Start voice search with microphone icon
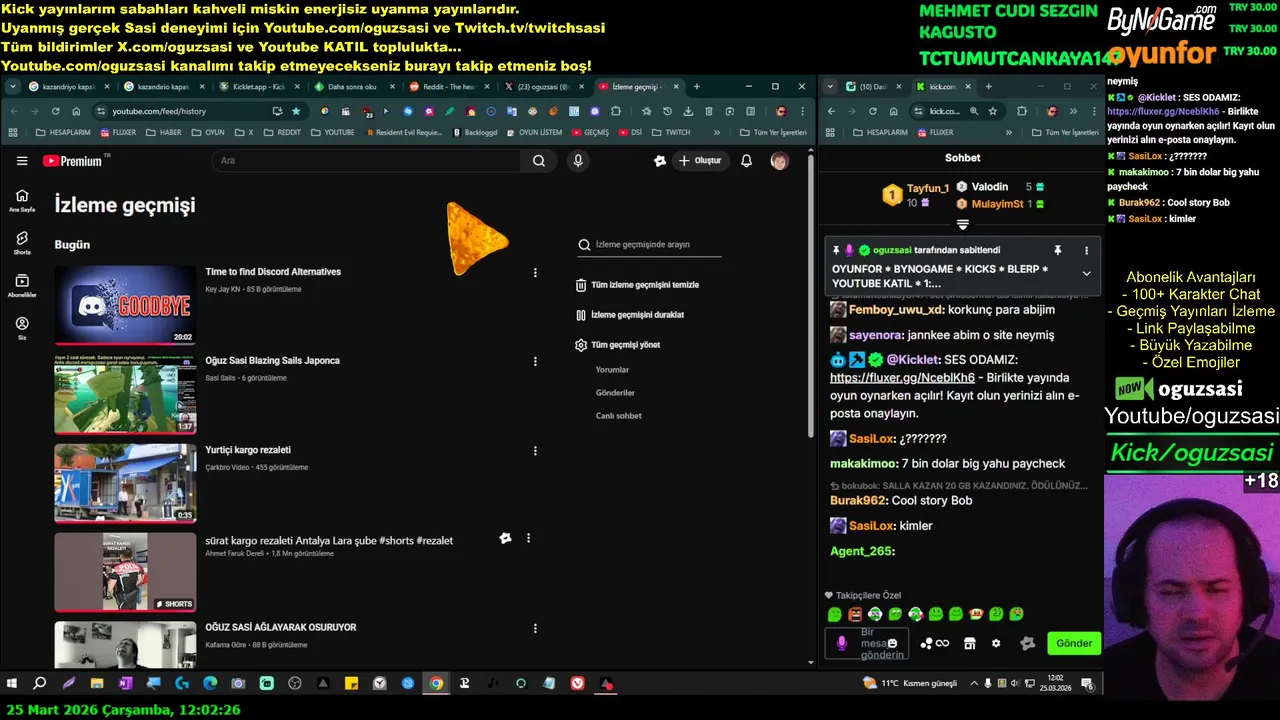Screen dimensions: 1280x720 click(x=577, y=161)
